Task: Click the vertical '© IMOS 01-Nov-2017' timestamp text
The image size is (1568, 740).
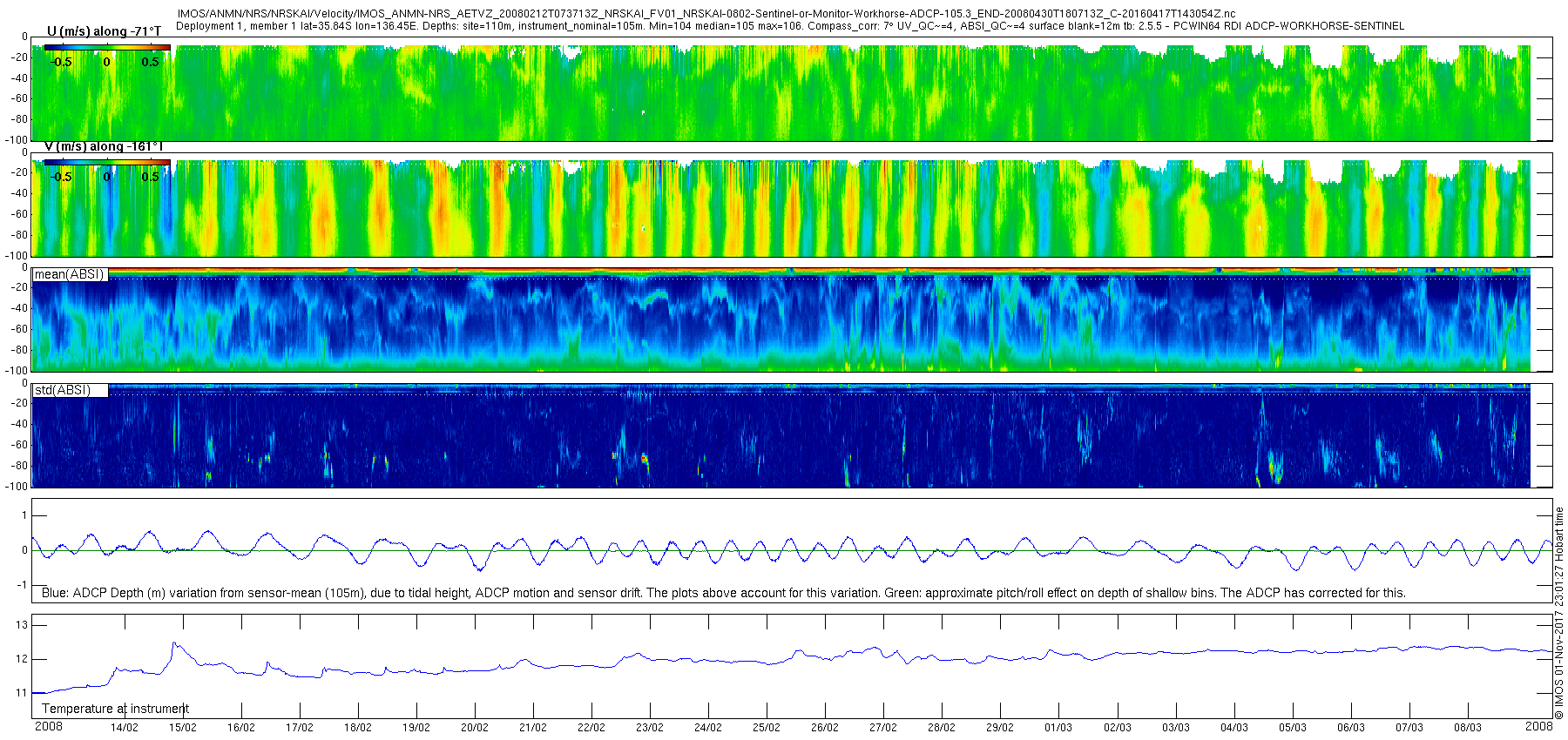Action: (1559, 613)
